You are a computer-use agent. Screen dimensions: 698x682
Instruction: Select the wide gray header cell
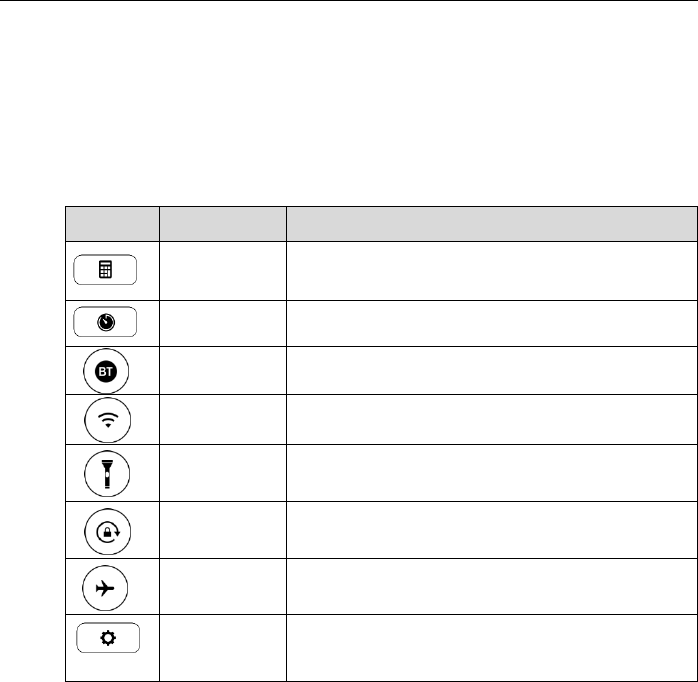pyautogui.click(x=492, y=224)
